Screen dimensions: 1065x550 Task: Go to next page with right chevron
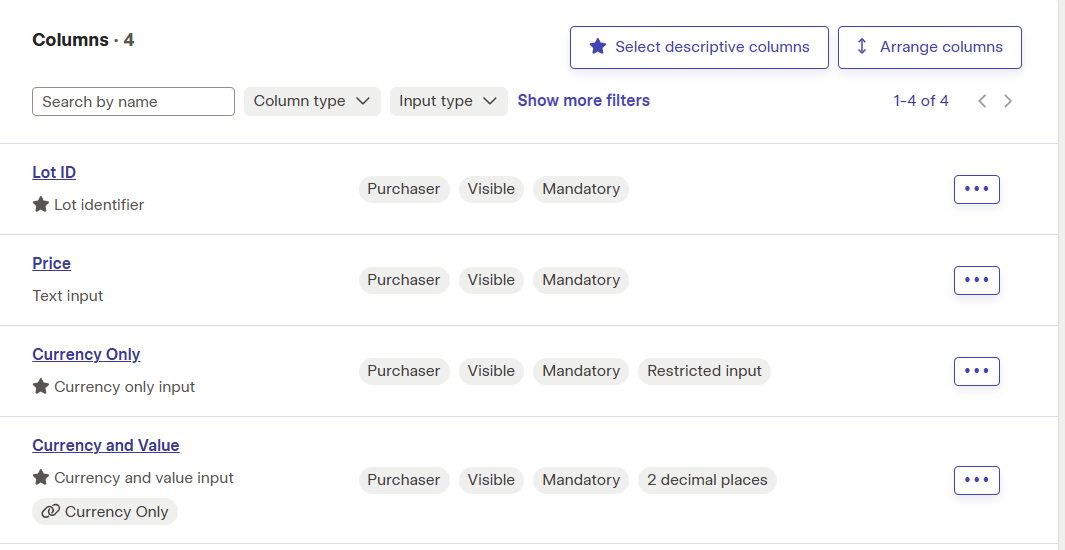tap(1008, 101)
